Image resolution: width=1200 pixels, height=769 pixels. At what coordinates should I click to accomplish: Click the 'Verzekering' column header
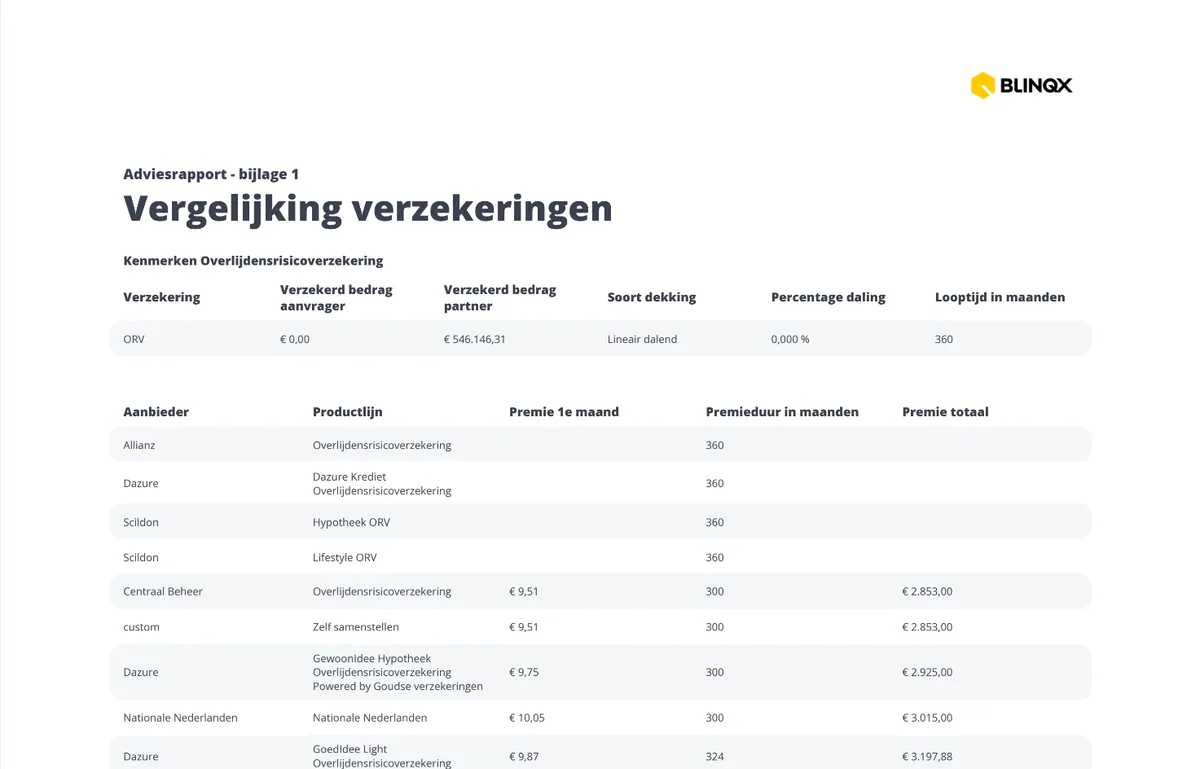[x=162, y=297]
